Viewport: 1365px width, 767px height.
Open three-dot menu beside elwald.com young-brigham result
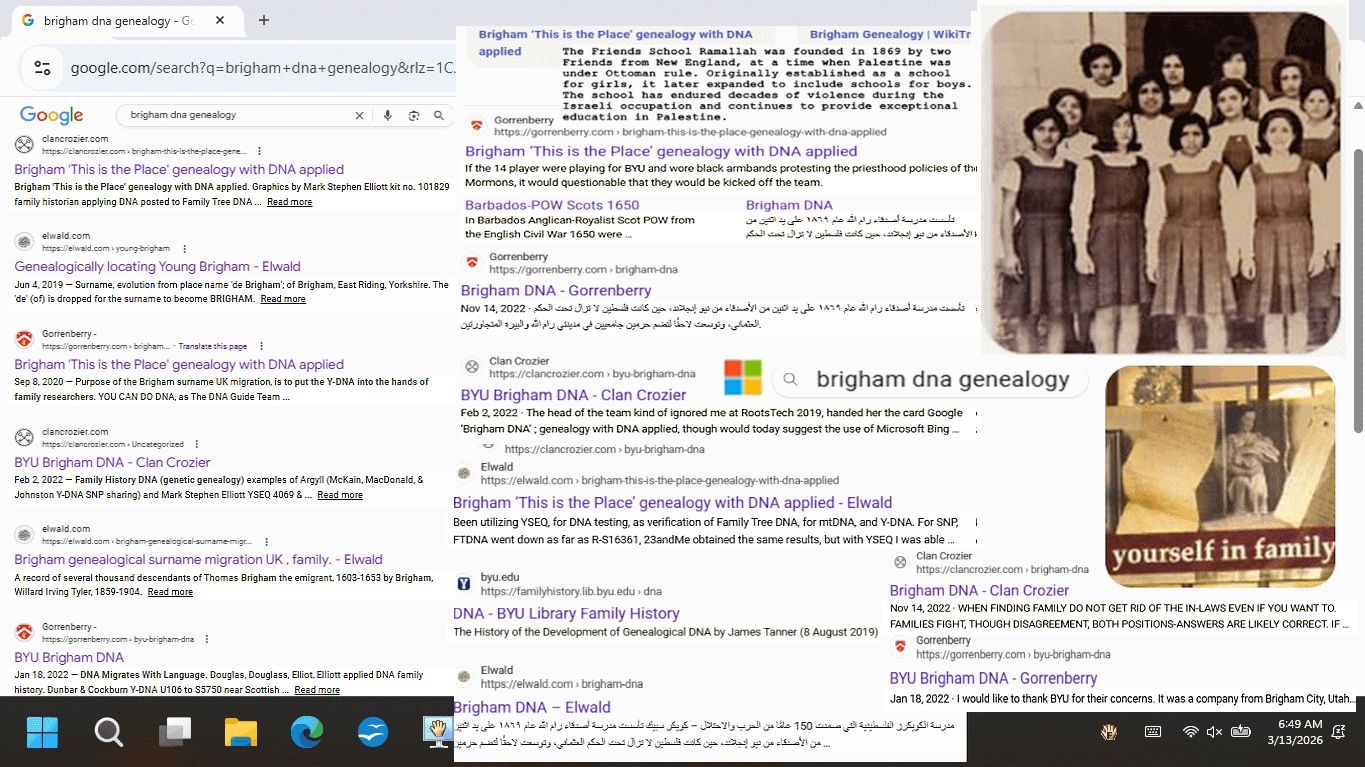pyautogui.click(x=184, y=248)
